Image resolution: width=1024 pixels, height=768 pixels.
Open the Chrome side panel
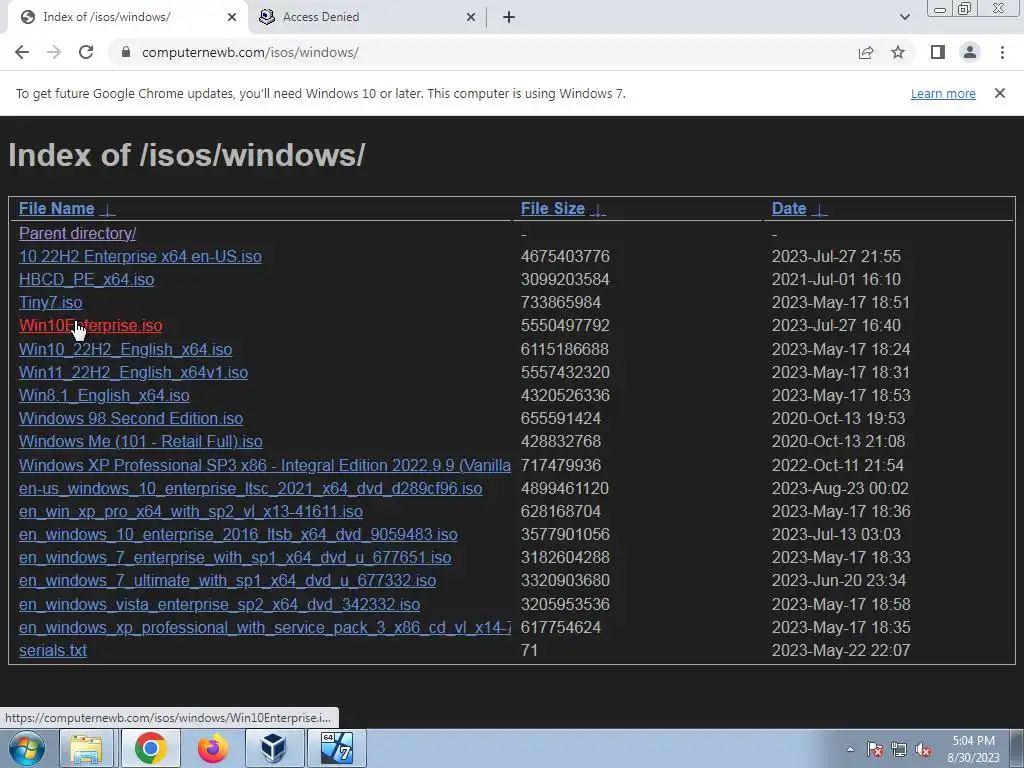pyautogui.click(x=938, y=52)
